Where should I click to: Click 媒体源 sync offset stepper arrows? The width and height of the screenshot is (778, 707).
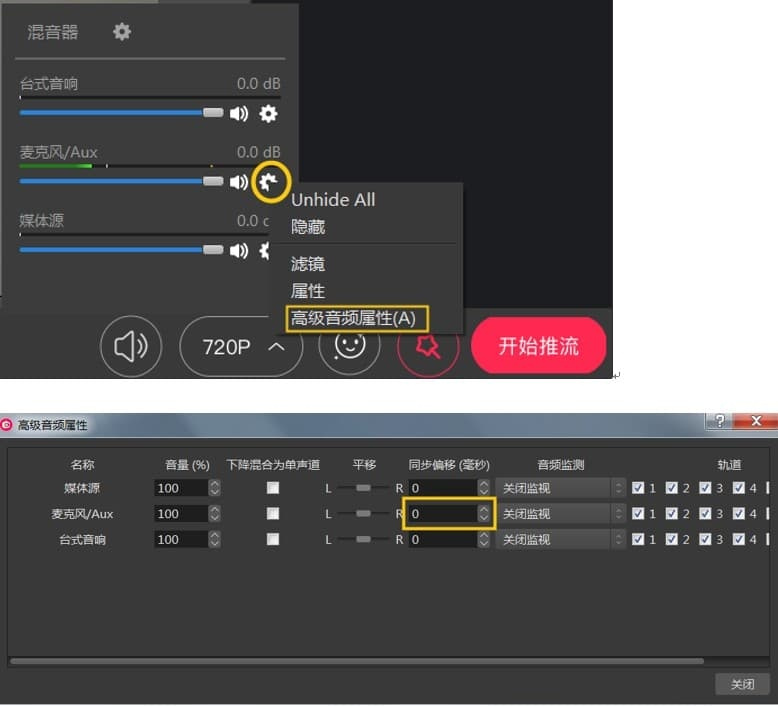(484, 488)
